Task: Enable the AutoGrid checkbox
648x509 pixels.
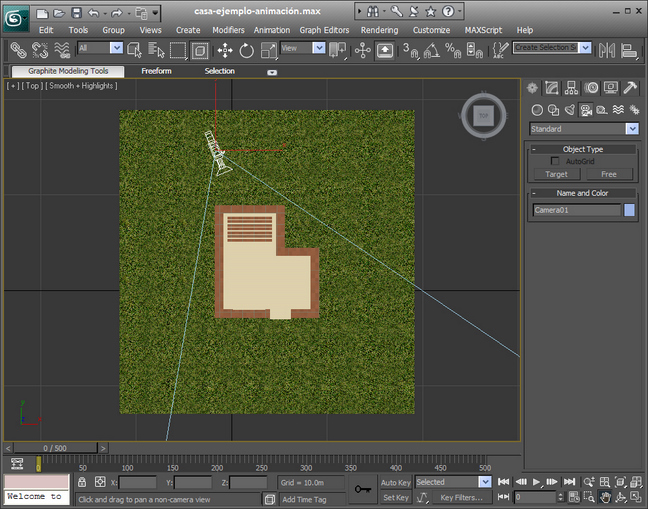Action: [556, 161]
